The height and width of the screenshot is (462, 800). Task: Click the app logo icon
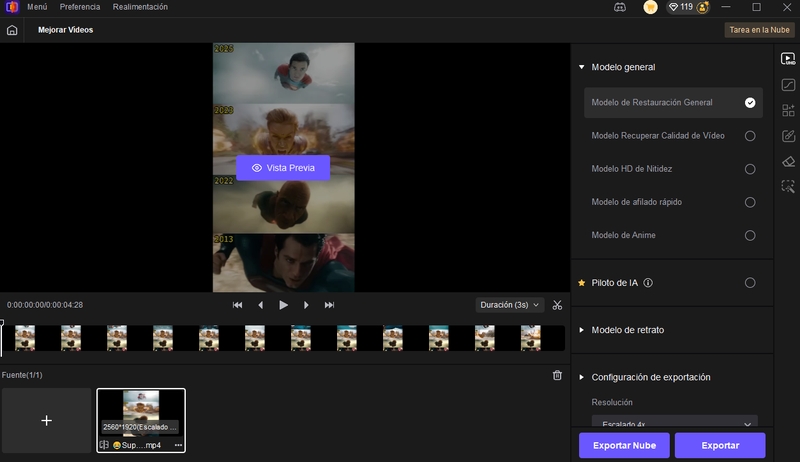click(12, 7)
